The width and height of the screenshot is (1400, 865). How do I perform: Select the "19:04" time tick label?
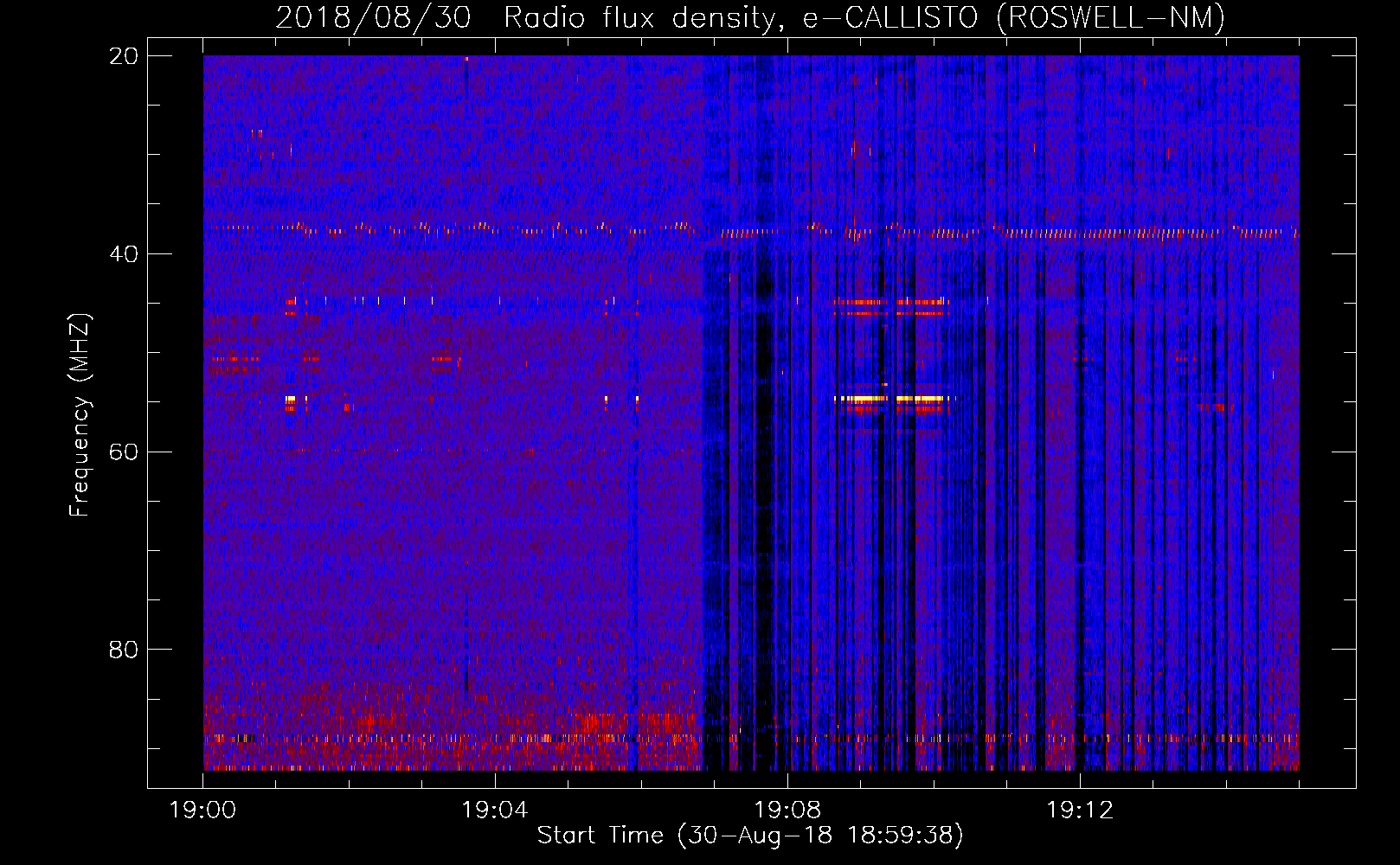click(495, 810)
